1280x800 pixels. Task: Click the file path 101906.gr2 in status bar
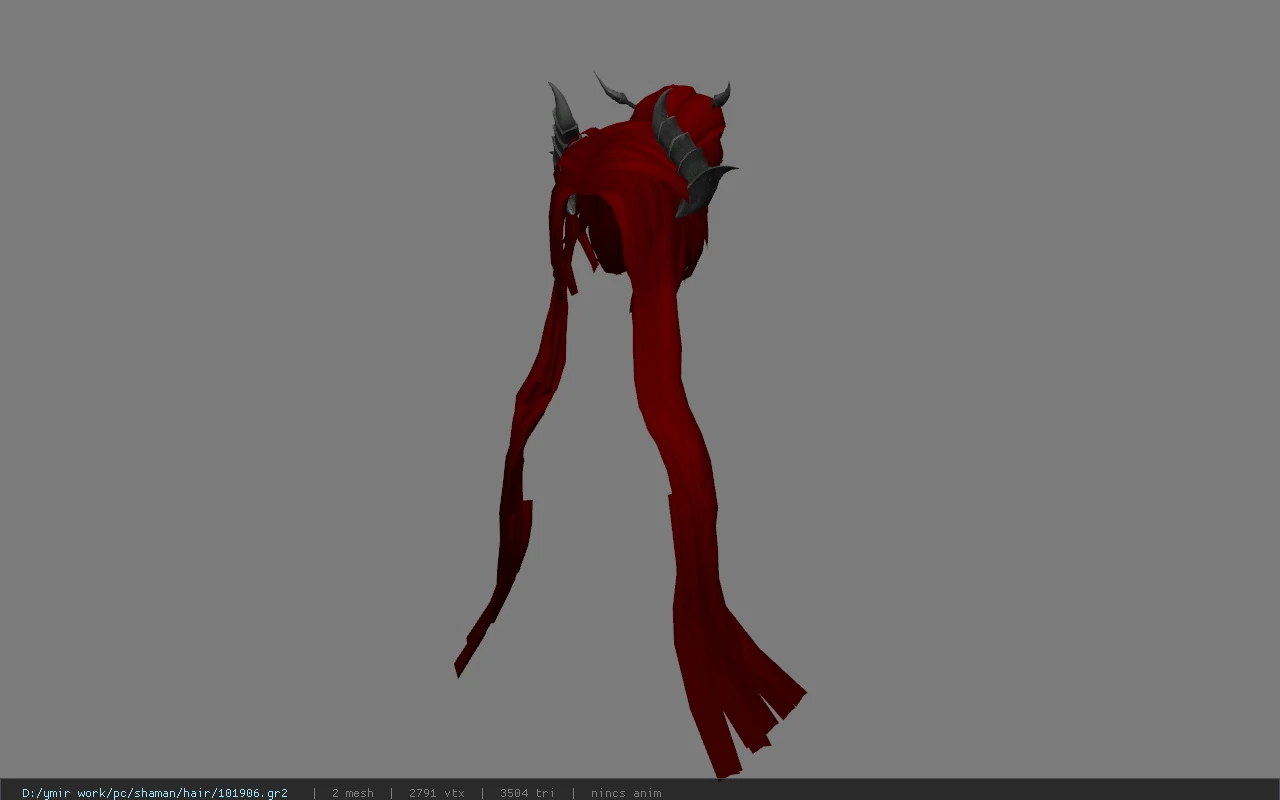pos(155,793)
